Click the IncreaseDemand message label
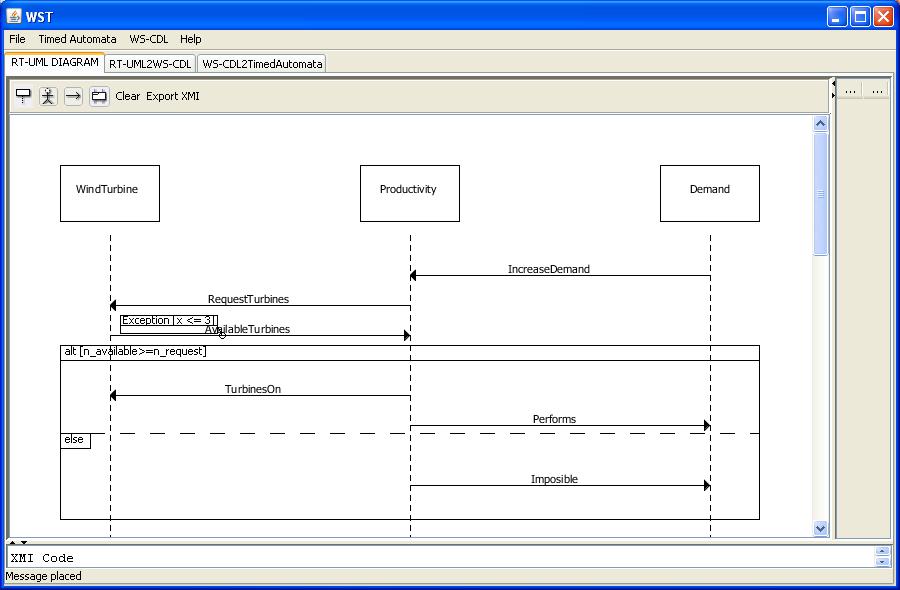The image size is (900, 590). [549, 269]
